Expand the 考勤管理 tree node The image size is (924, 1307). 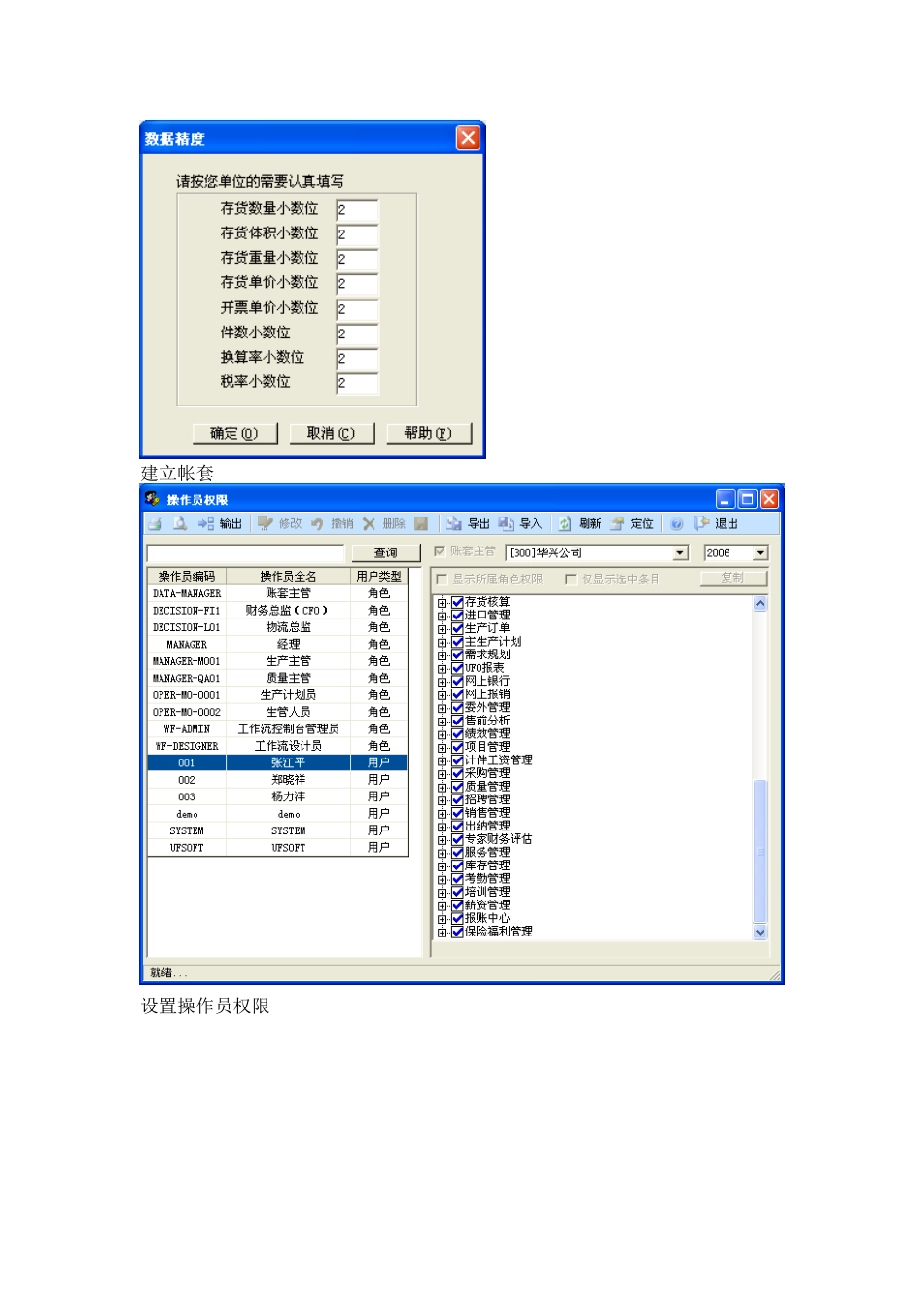[443, 879]
